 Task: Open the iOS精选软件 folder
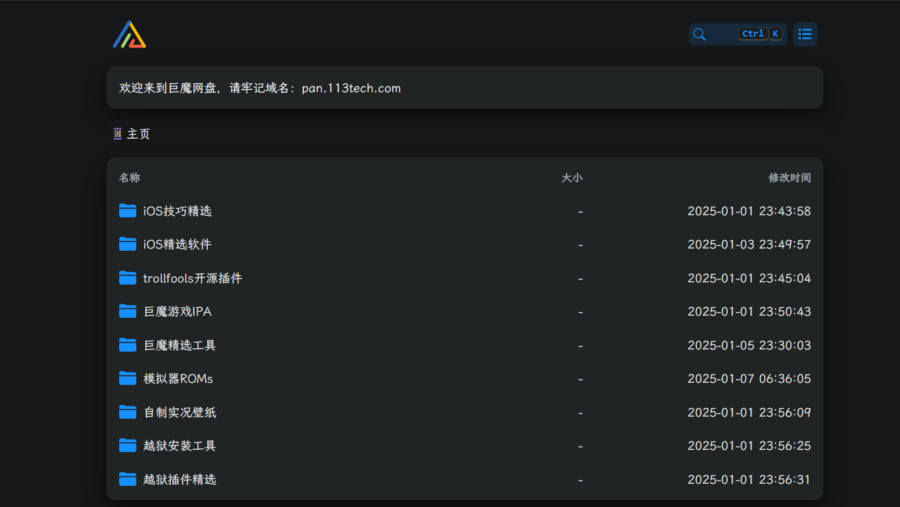tap(177, 245)
